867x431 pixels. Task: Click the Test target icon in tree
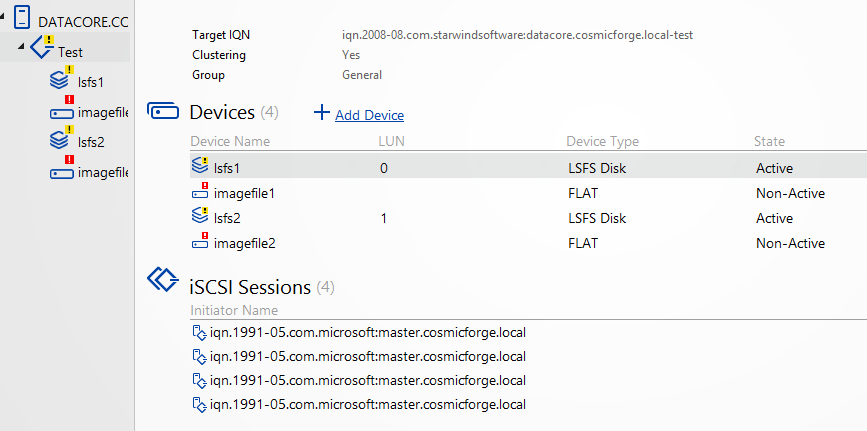tap(42, 46)
